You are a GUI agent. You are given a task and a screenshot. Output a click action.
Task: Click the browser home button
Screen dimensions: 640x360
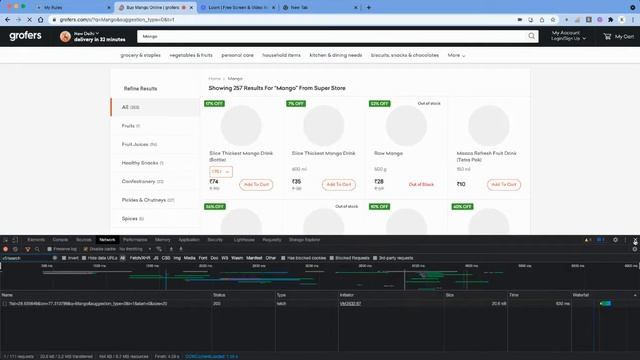click(40, 19)
